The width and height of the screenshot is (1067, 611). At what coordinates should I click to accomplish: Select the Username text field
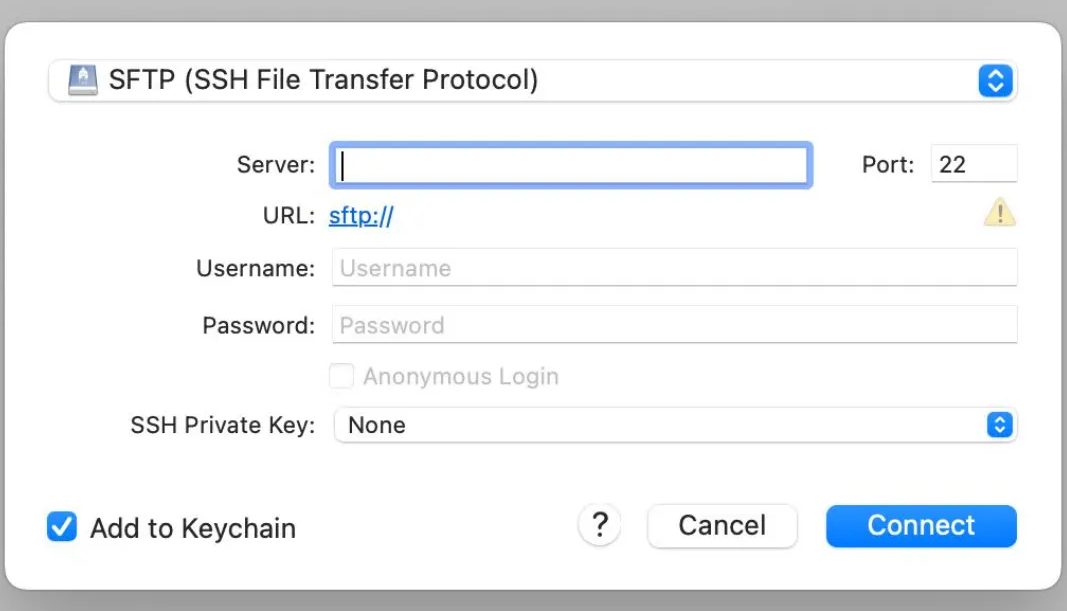(674, 268)
